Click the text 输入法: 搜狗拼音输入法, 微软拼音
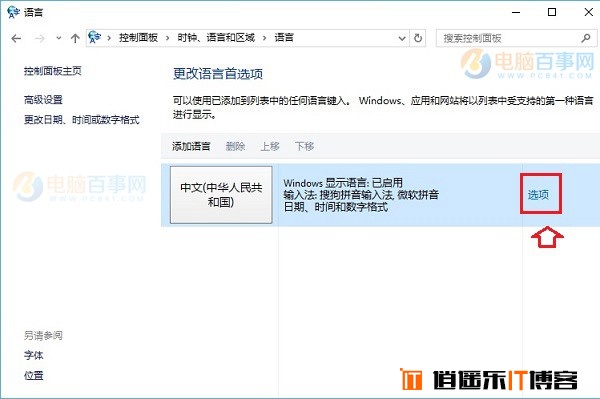The width and height of the screenshot is (600, 399). pyautogui.click(x=361, y=195)
